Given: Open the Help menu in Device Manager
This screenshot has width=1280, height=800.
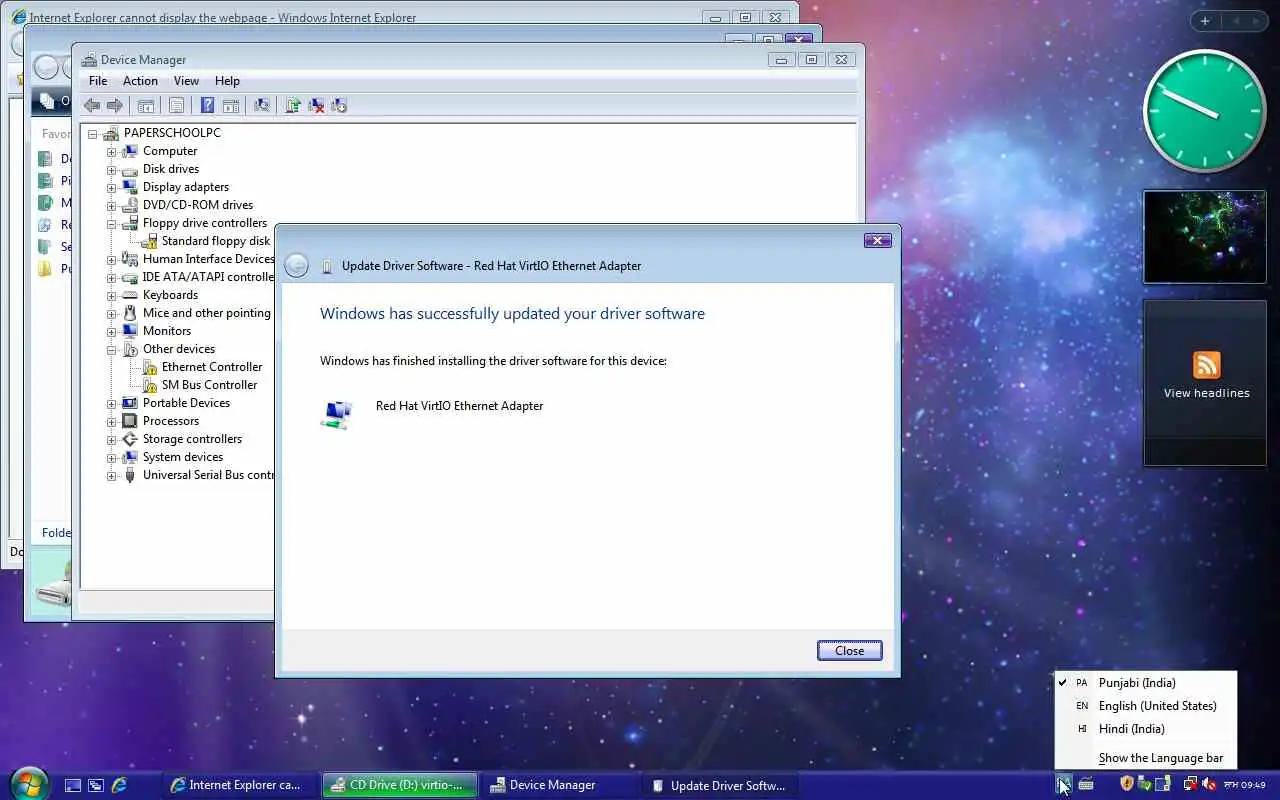Looking at the screenshot, I should 227,81.
